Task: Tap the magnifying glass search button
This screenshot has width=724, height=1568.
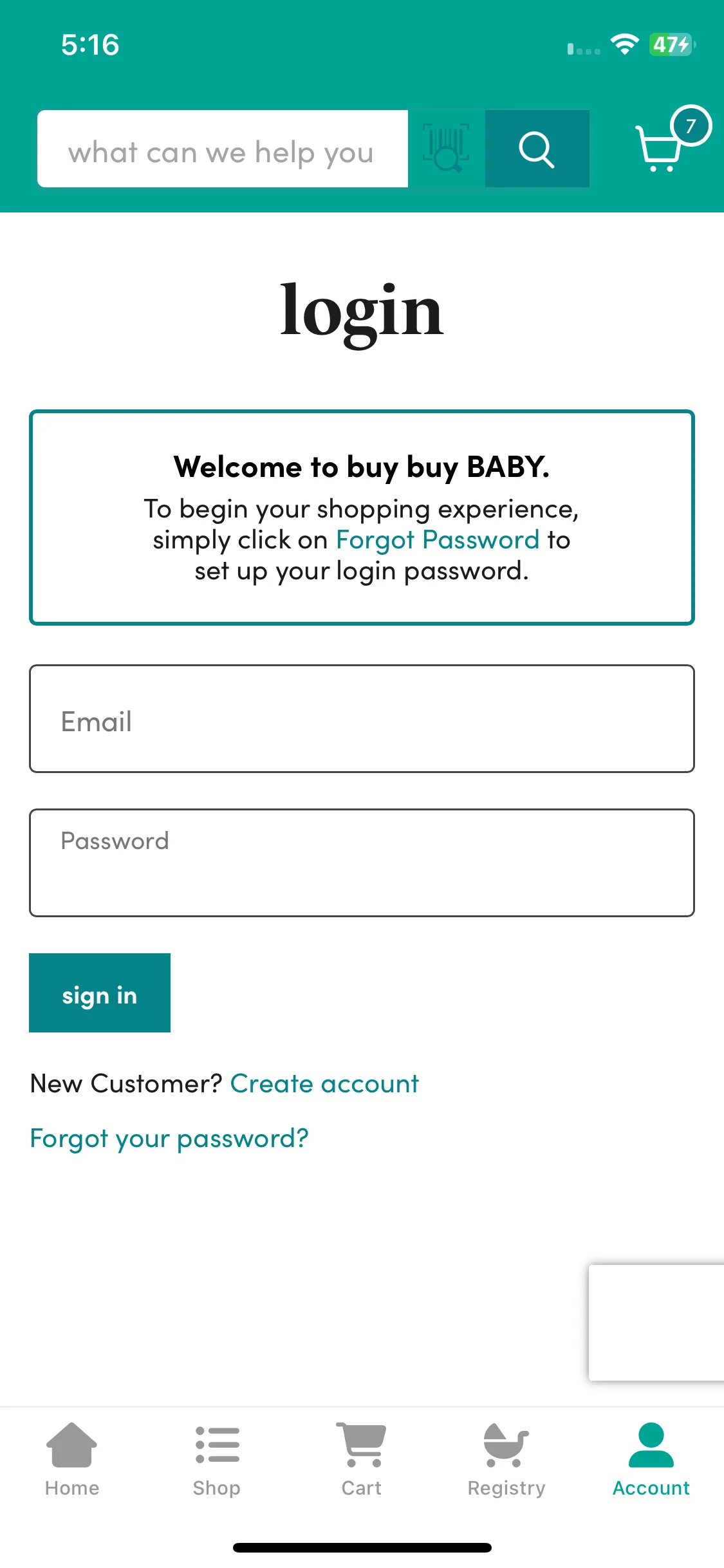Action: tap(537, 149)
